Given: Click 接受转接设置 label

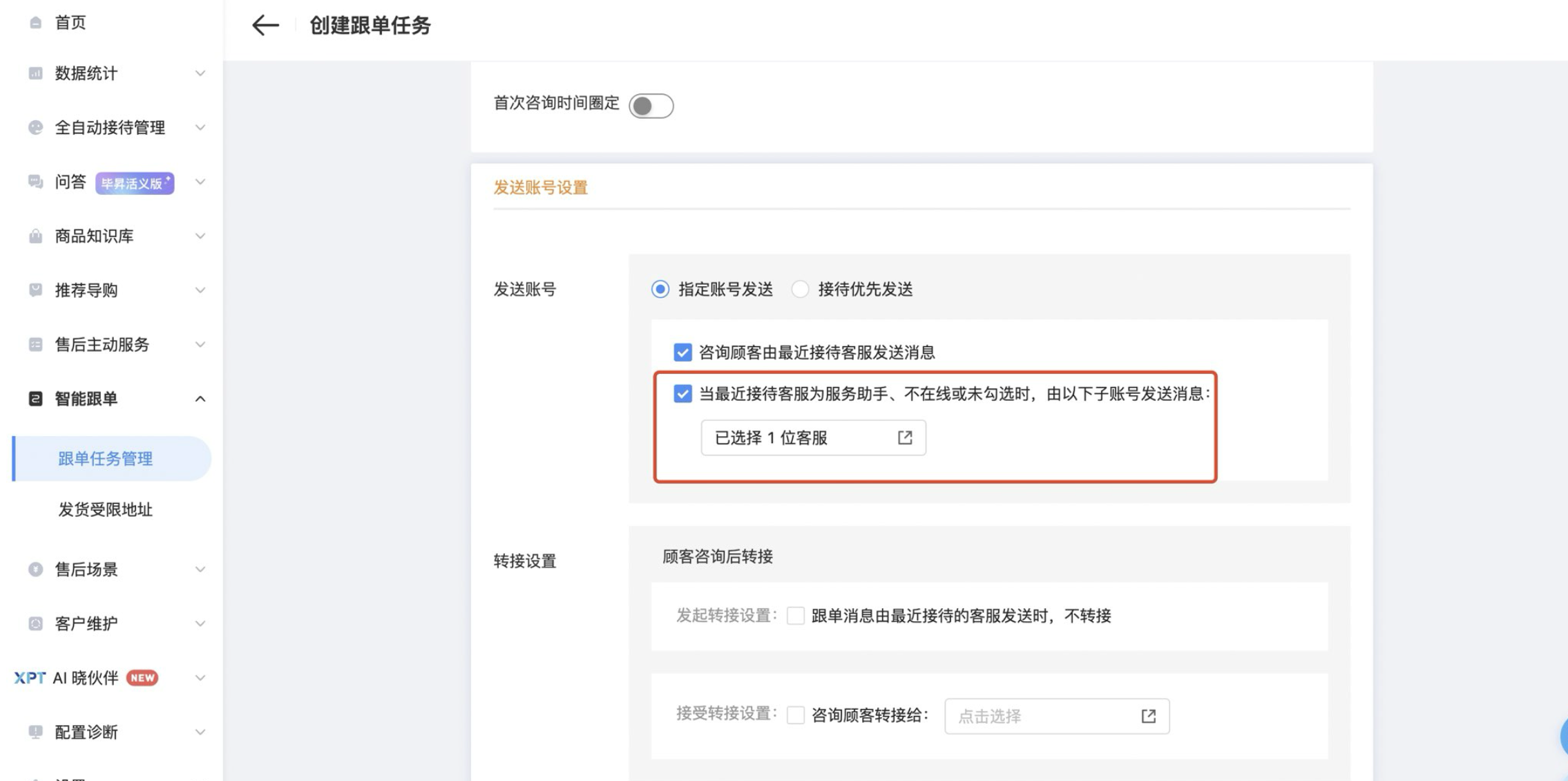Looking at the screenshot, I should [x=727, y=714].
